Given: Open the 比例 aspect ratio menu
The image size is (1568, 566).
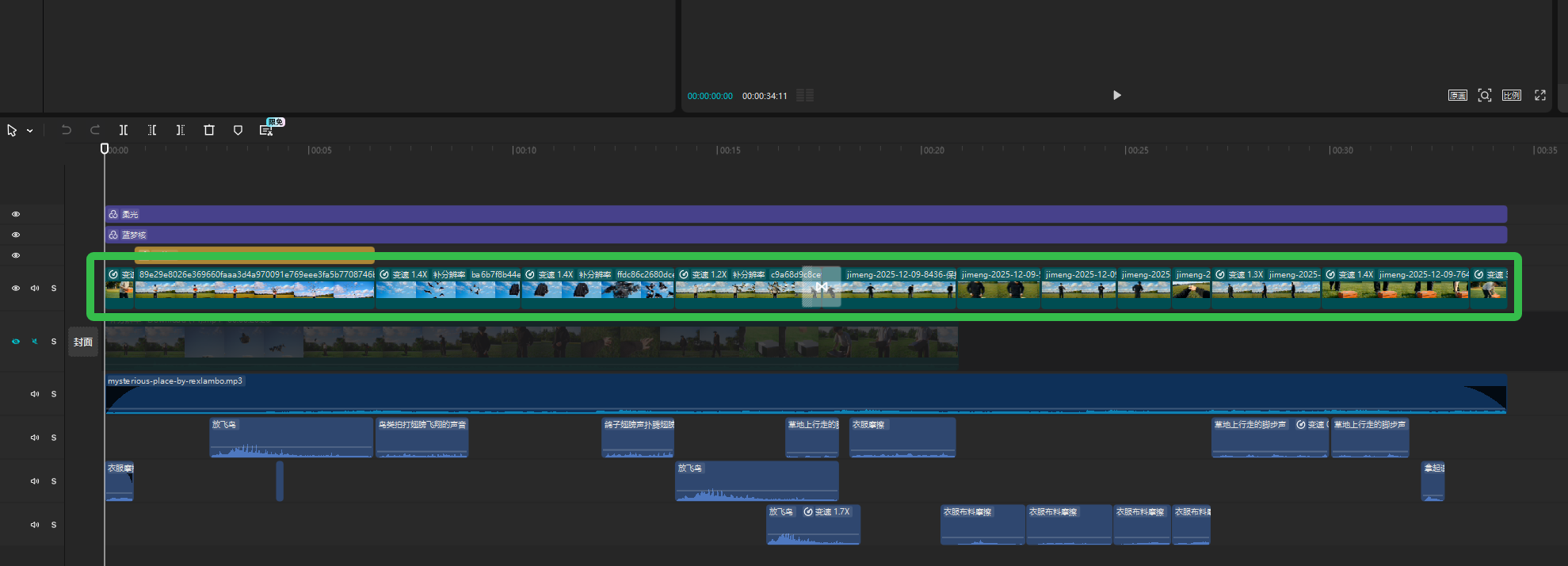Looking at the screenshot, I should point(1512,95).
